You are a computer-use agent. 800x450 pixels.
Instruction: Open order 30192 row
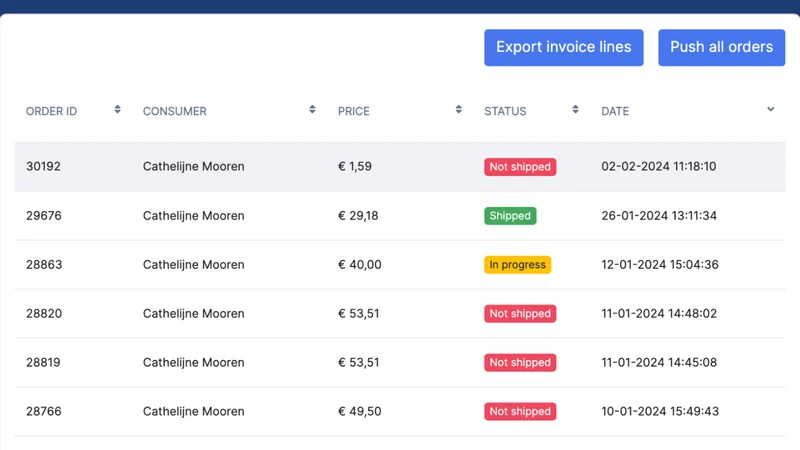(x=400, y=167)
